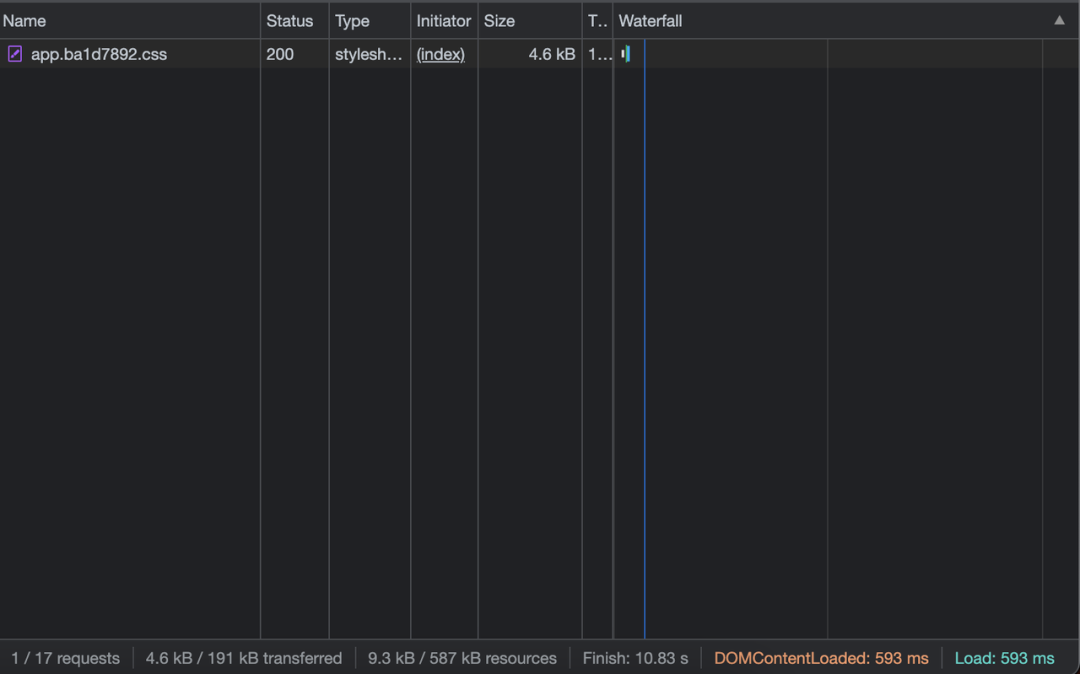
Task: Sort by the Size column header
Action: (530, 21)
